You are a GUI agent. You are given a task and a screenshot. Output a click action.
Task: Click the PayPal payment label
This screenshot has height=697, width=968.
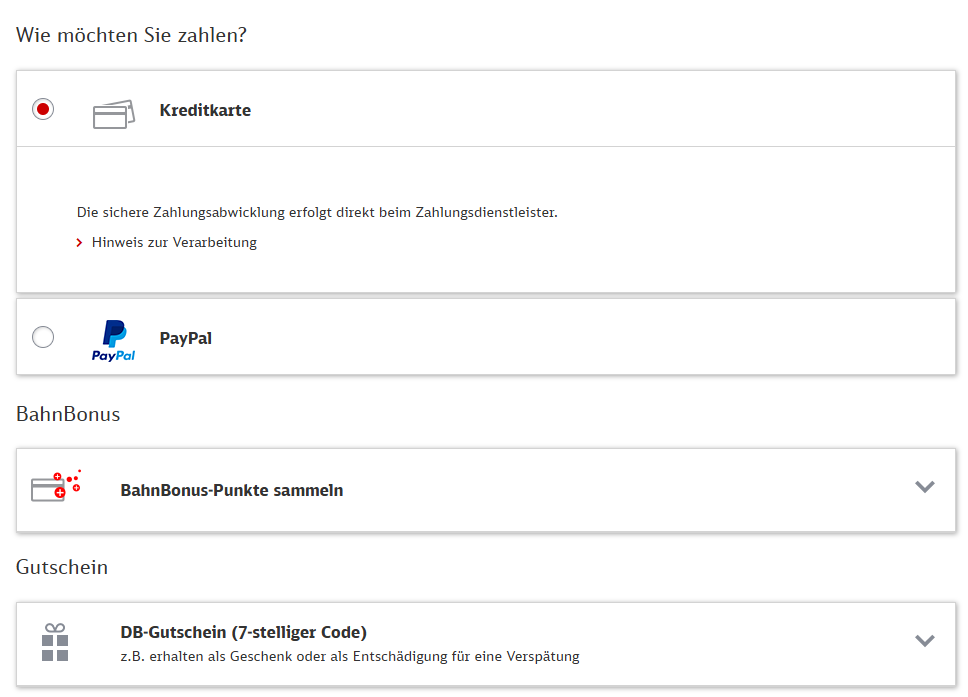[186, 339]
